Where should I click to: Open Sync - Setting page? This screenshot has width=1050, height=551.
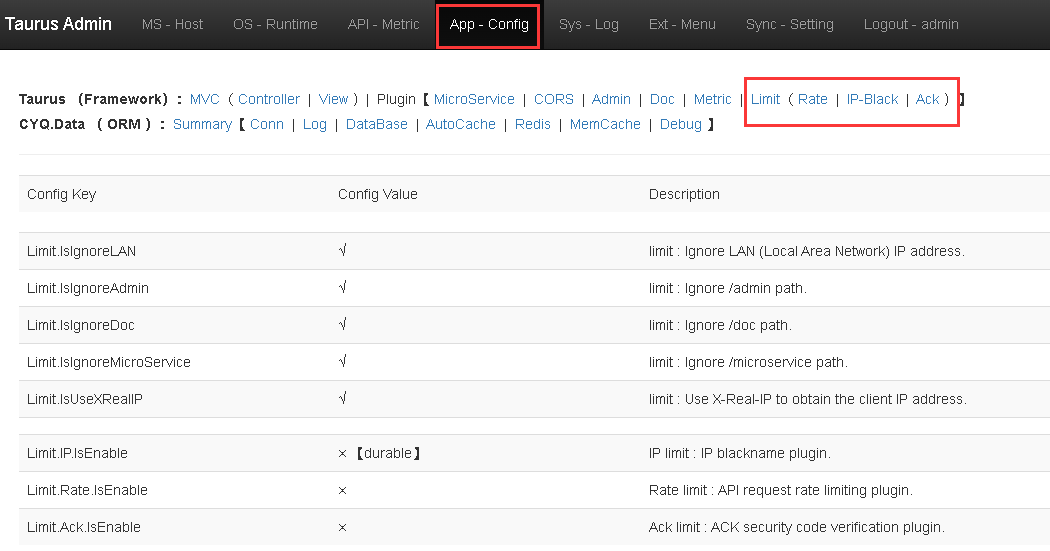[789, 24]
